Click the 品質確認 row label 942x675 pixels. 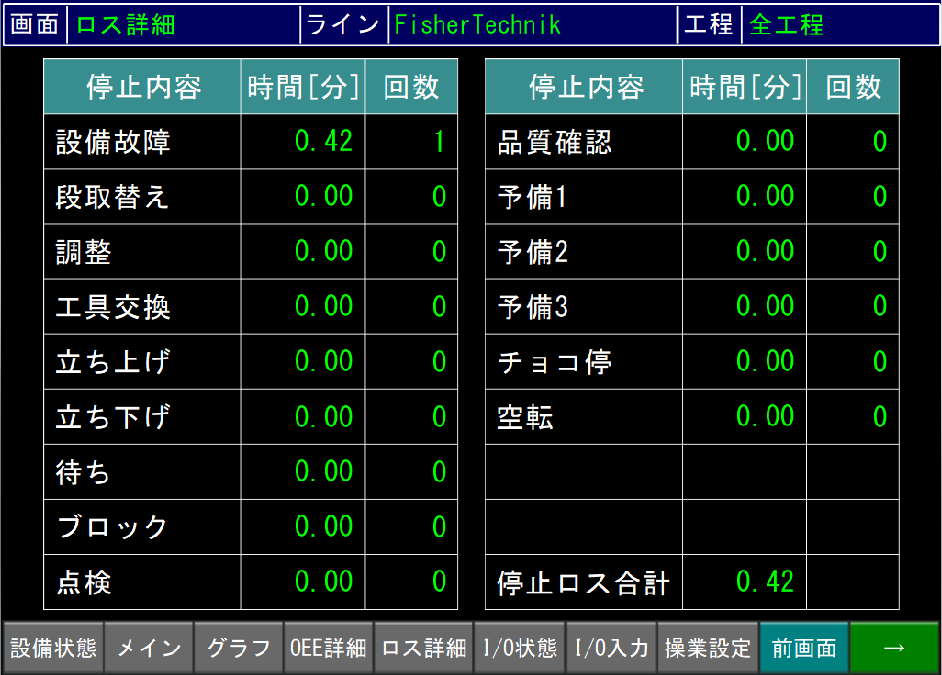point(555,142)
